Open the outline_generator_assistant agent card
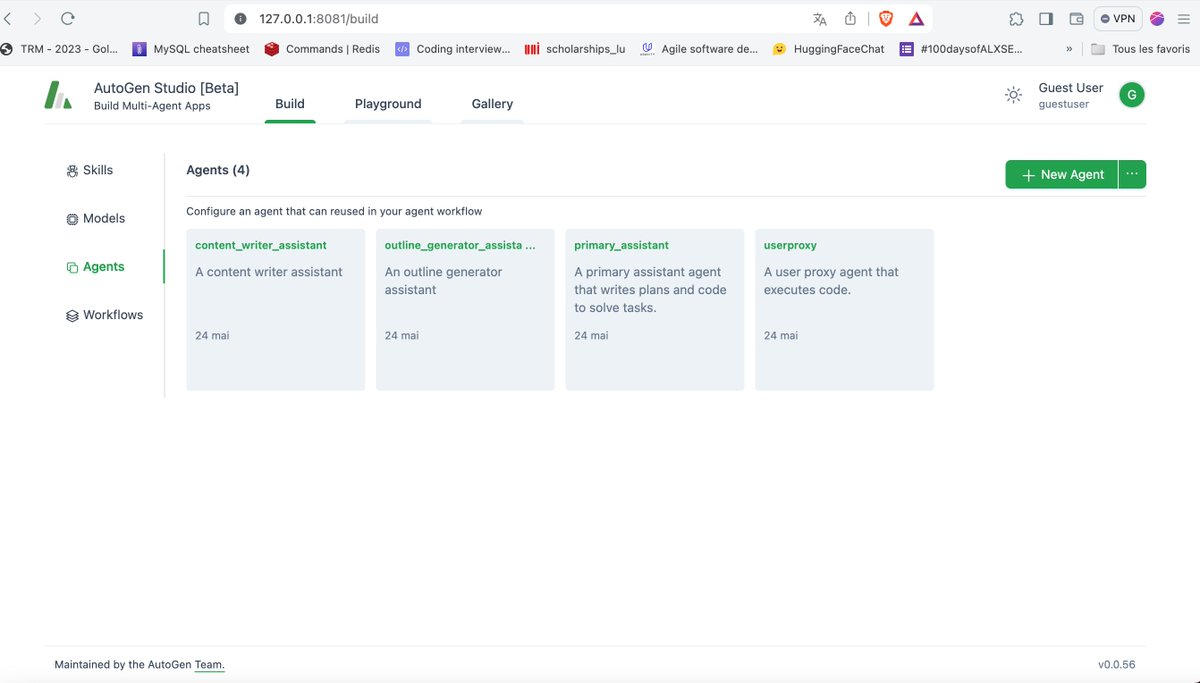 click(x=465, y=310)
